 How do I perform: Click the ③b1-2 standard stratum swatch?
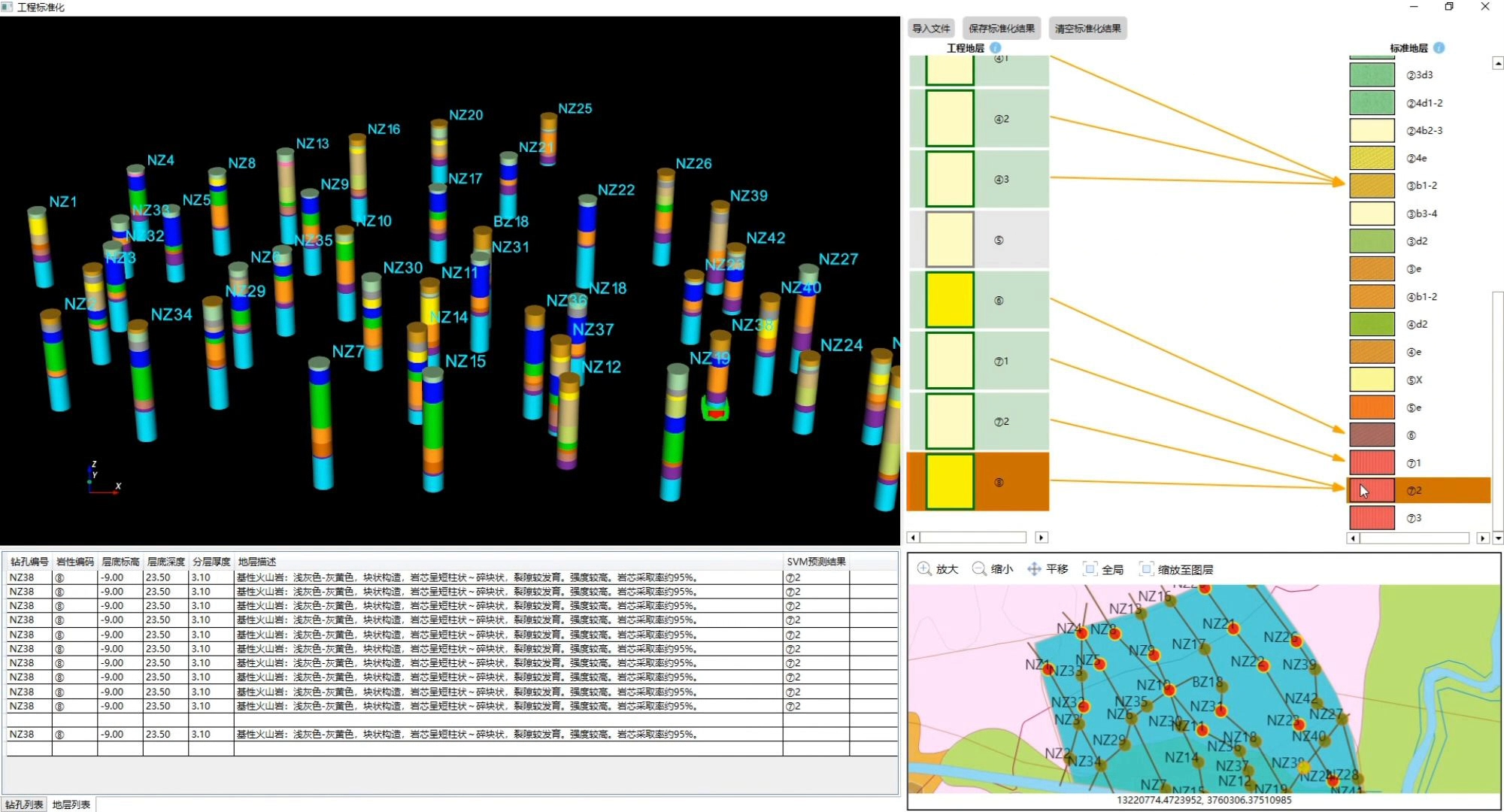coord(1372,186)
